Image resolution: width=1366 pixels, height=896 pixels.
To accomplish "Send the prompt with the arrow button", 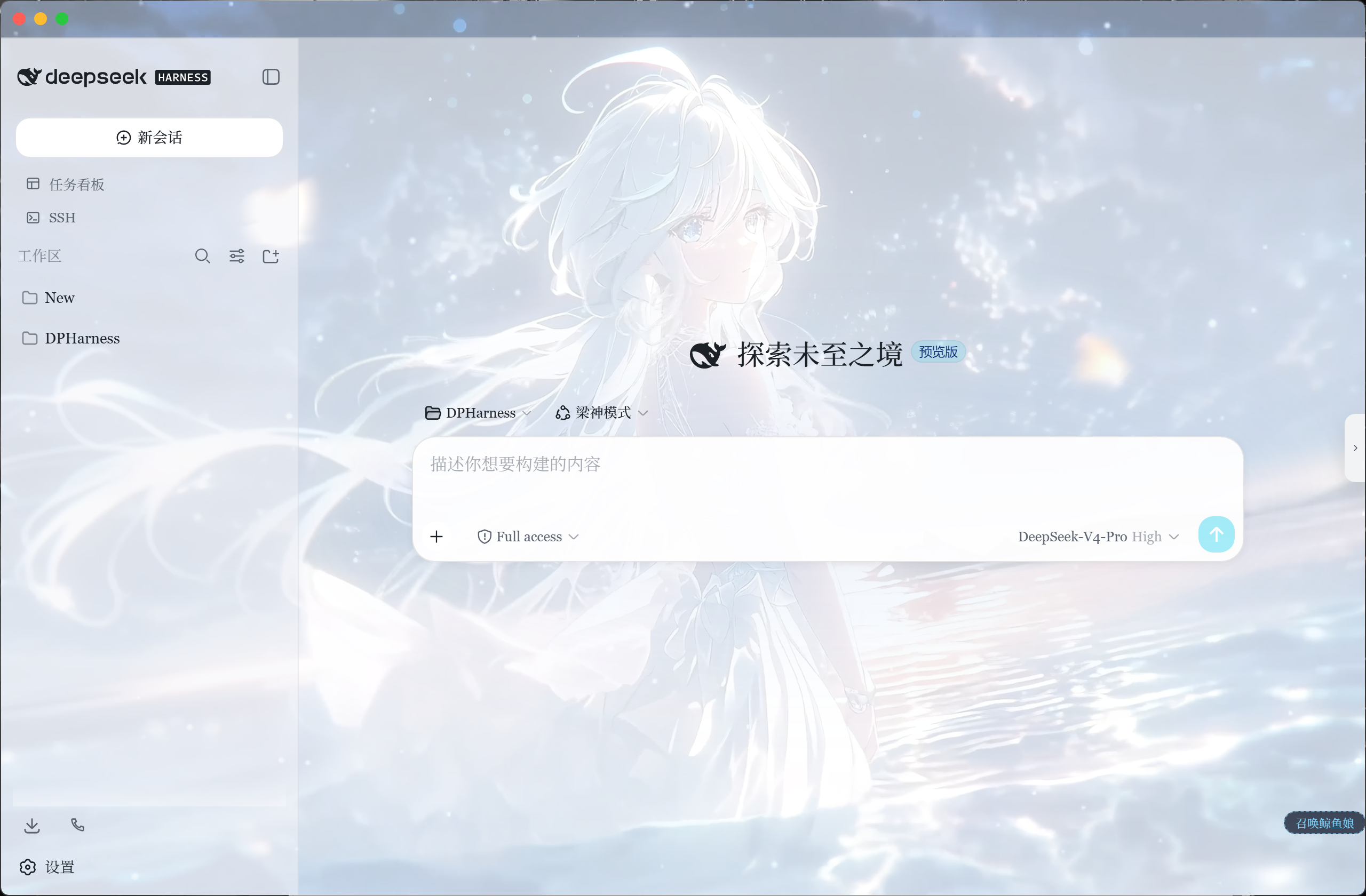I will [1216, 534].
